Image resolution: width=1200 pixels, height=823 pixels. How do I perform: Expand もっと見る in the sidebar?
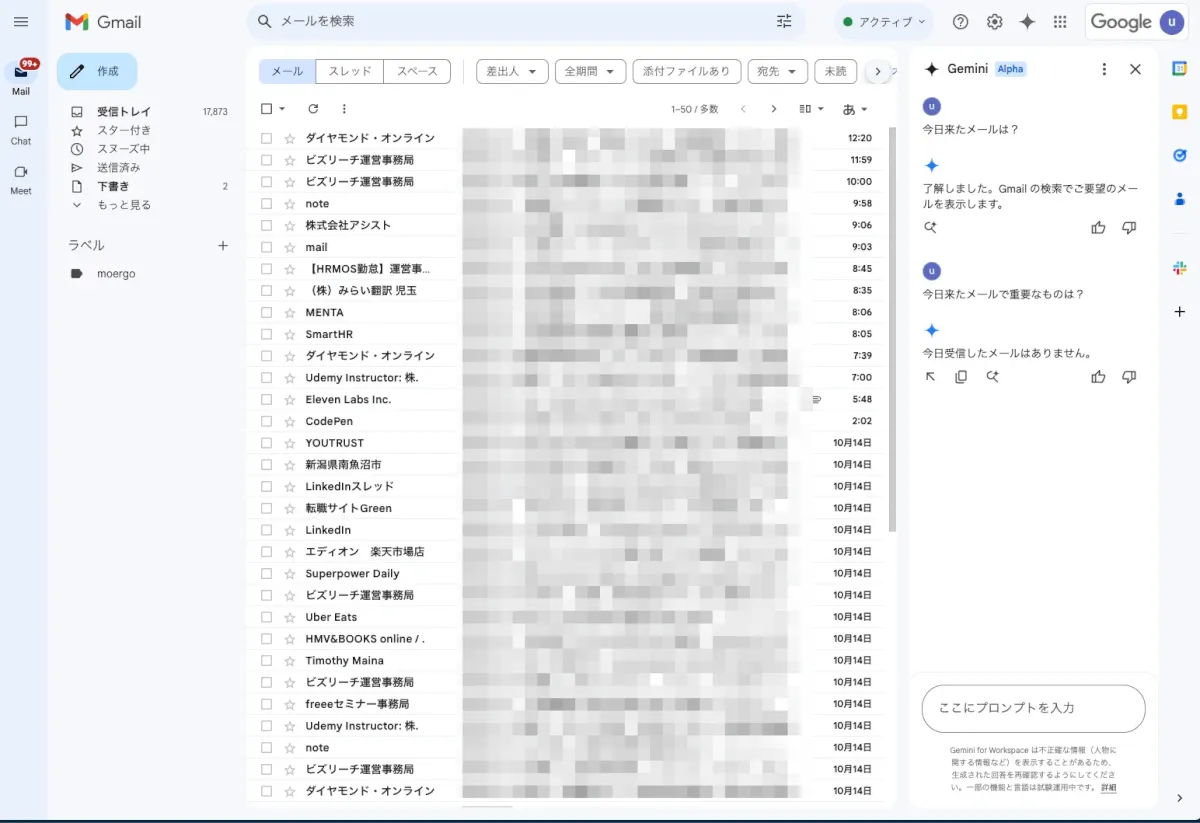coord(123,205)
